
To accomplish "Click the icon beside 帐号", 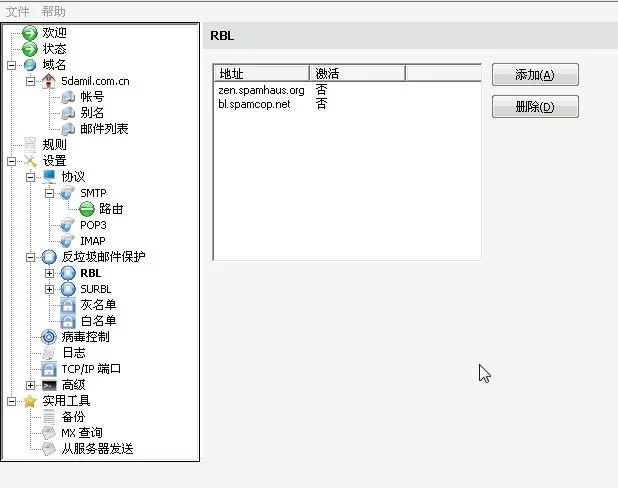I will pos(68,97).
